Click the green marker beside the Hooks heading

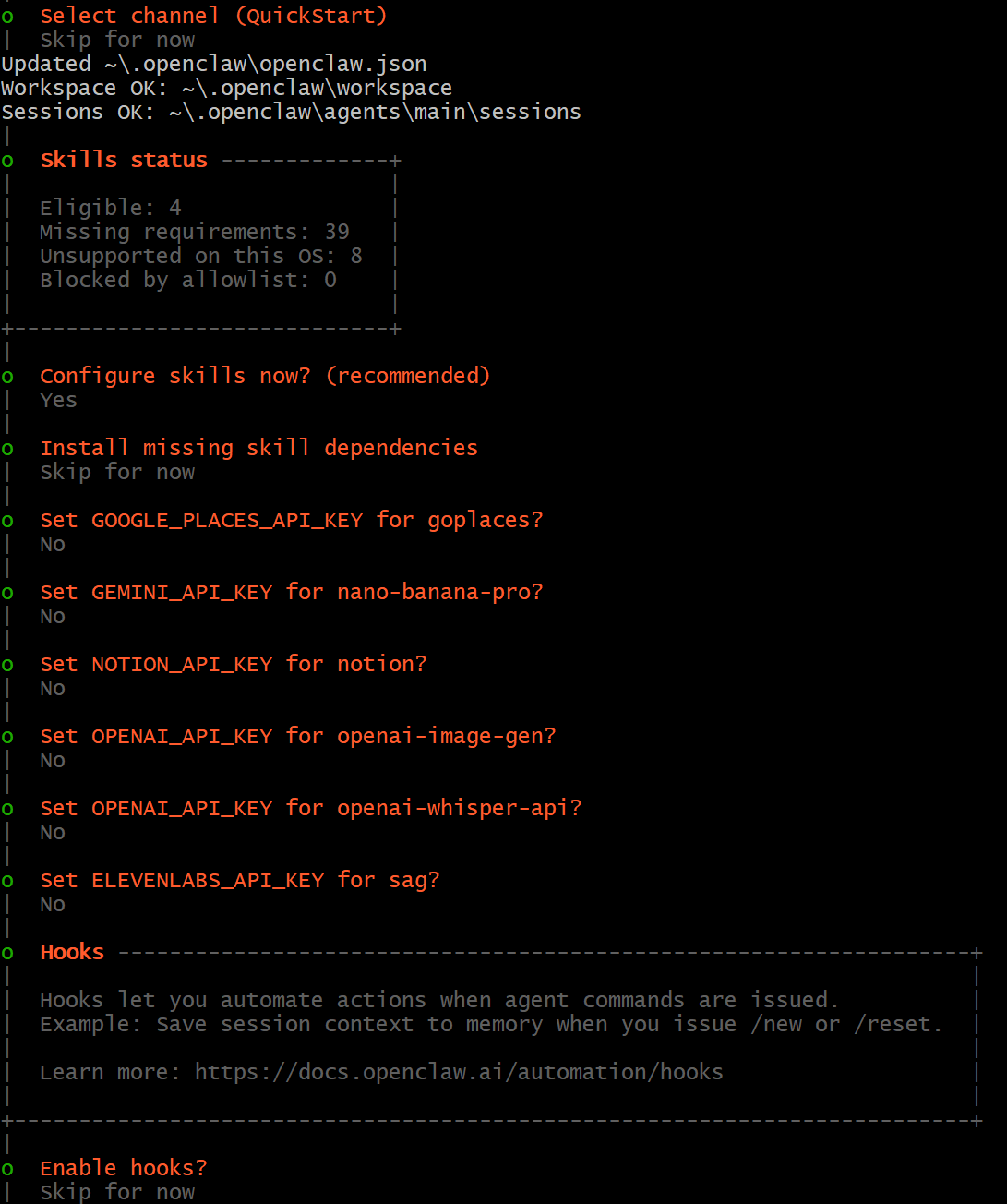(x=7, y=953)
